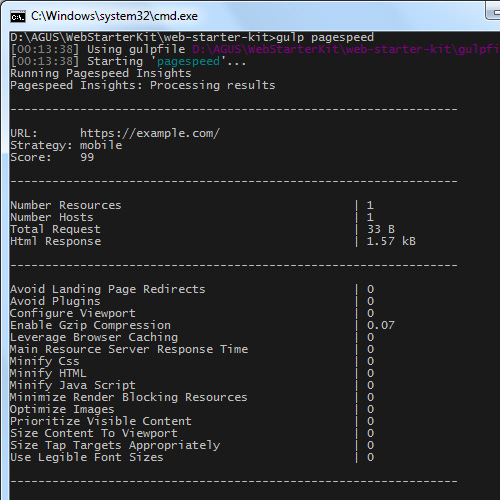Click the gulpfile path in purple
Viewport: 500px width, 500px height.
click(346, 49)
